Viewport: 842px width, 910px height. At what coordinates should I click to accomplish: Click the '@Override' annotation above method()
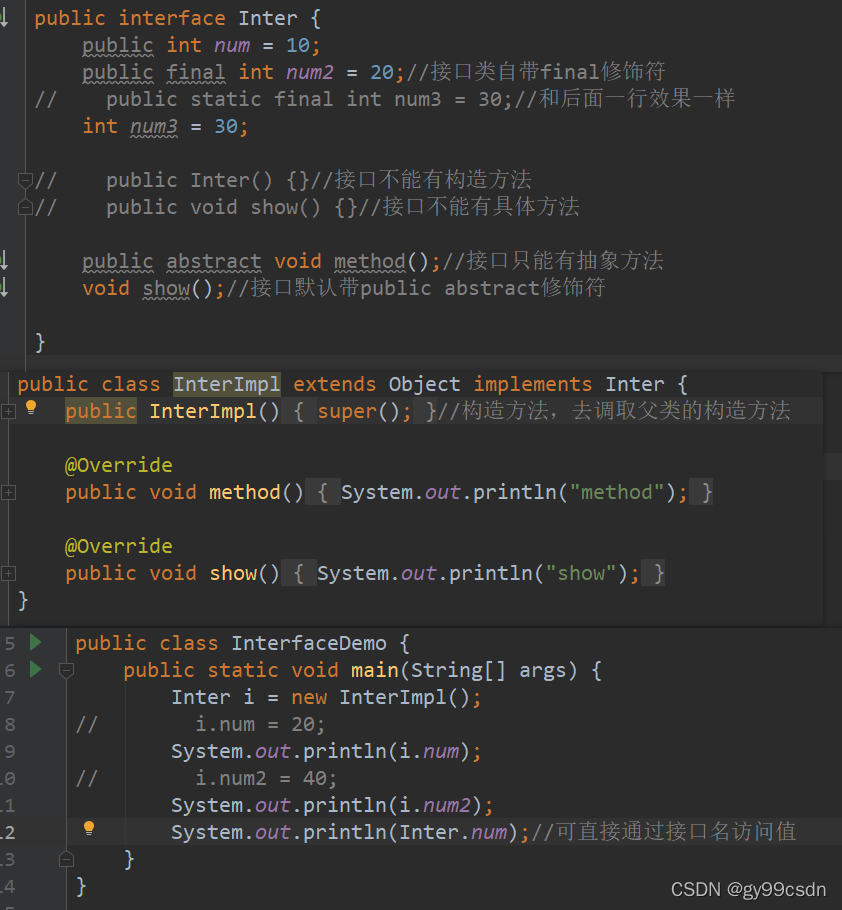click(x=118, y=465)
